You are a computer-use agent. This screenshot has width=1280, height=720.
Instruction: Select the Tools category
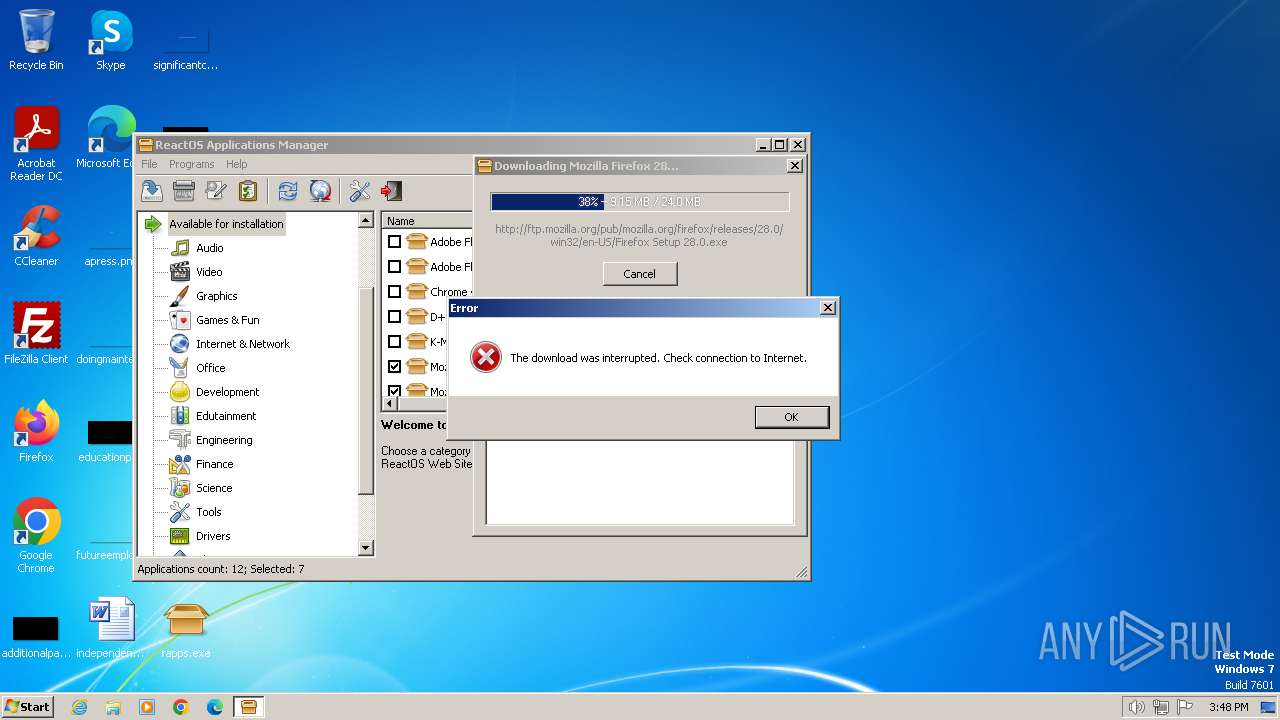[209, 512]
